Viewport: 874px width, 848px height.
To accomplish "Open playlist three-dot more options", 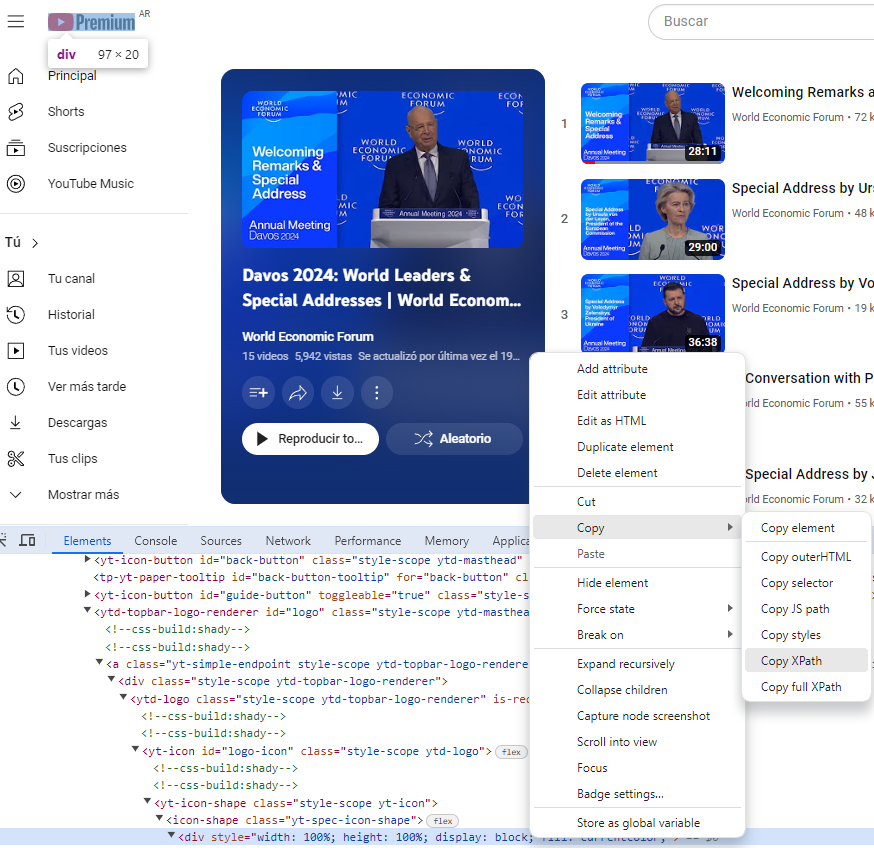I will 377,393.
